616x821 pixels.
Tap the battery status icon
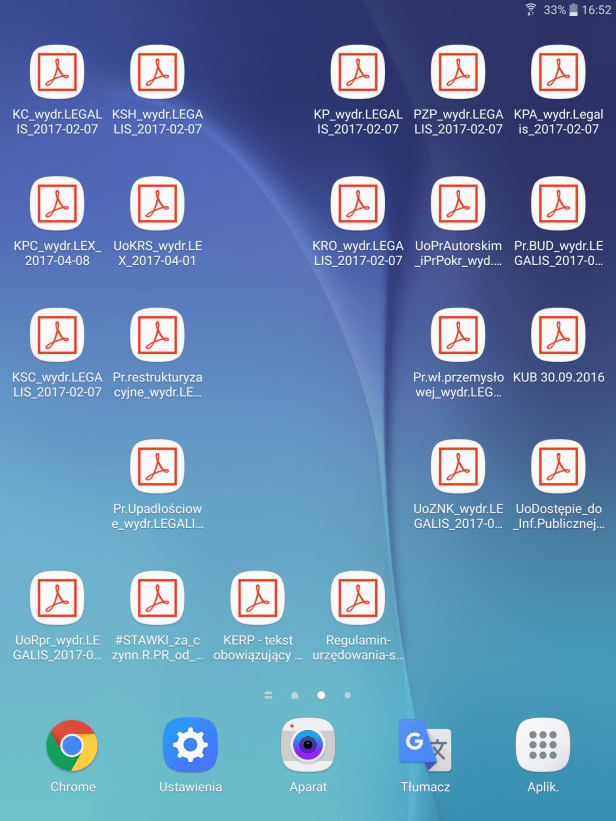click(x=574, y=9)
